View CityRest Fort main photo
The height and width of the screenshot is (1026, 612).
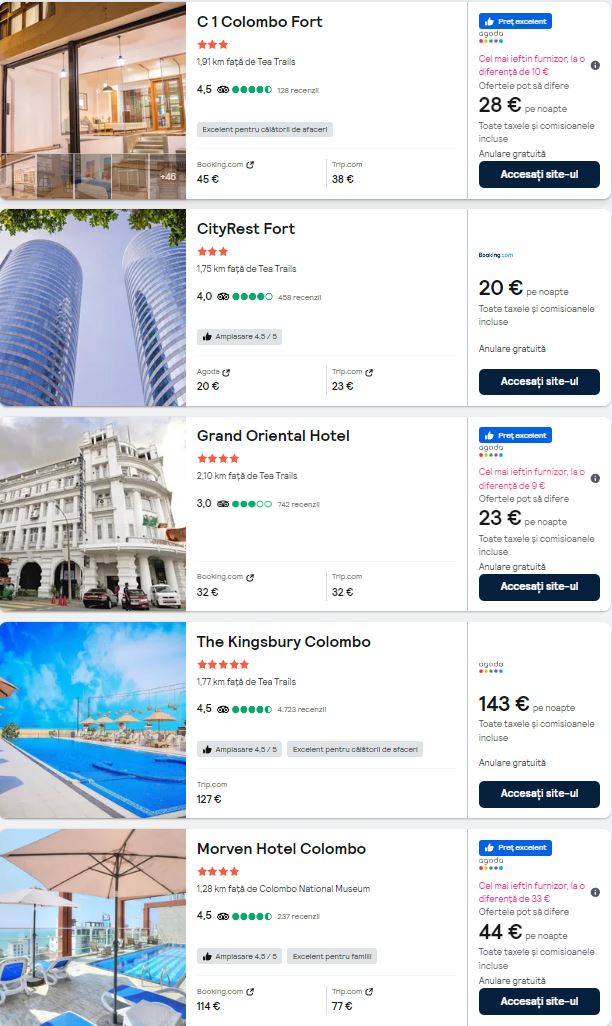tap(93, 308)
